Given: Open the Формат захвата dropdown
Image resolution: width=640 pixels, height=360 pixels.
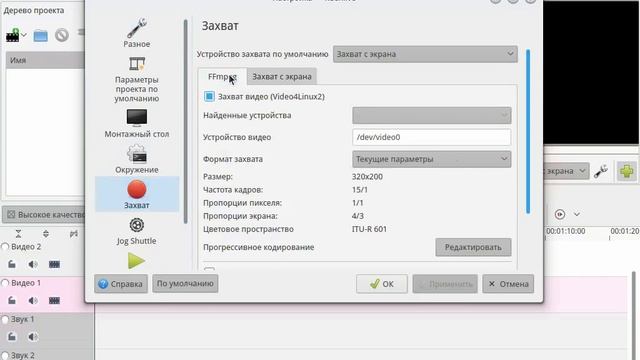Looking at the screenshot, I should point(431,159).
